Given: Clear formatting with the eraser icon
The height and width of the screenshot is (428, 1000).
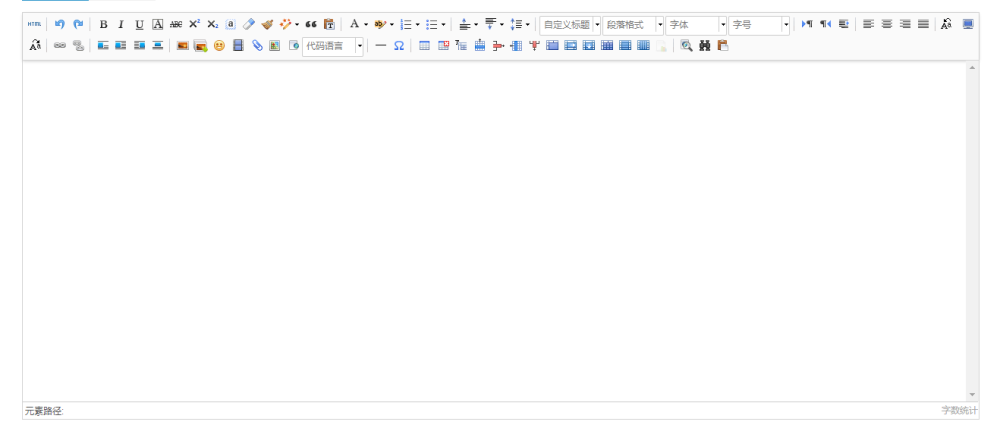Looking at the screenshot, I should click(x=249, y=24).
